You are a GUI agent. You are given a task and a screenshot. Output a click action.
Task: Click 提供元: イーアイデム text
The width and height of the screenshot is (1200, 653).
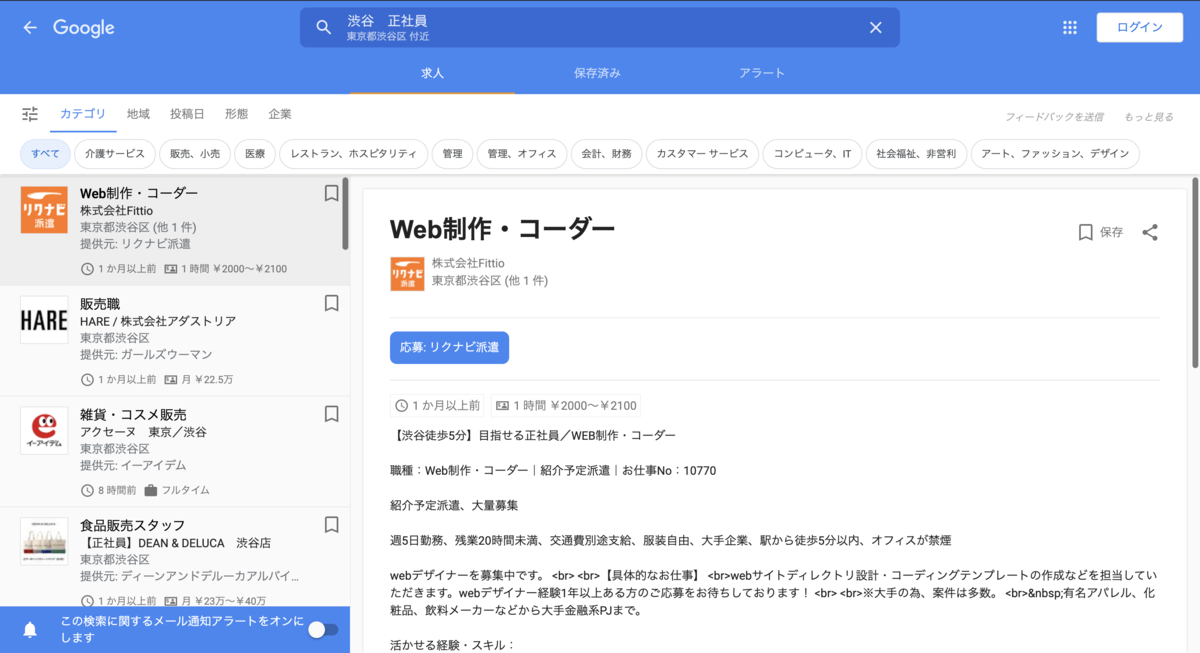click(x=133, y=465)
